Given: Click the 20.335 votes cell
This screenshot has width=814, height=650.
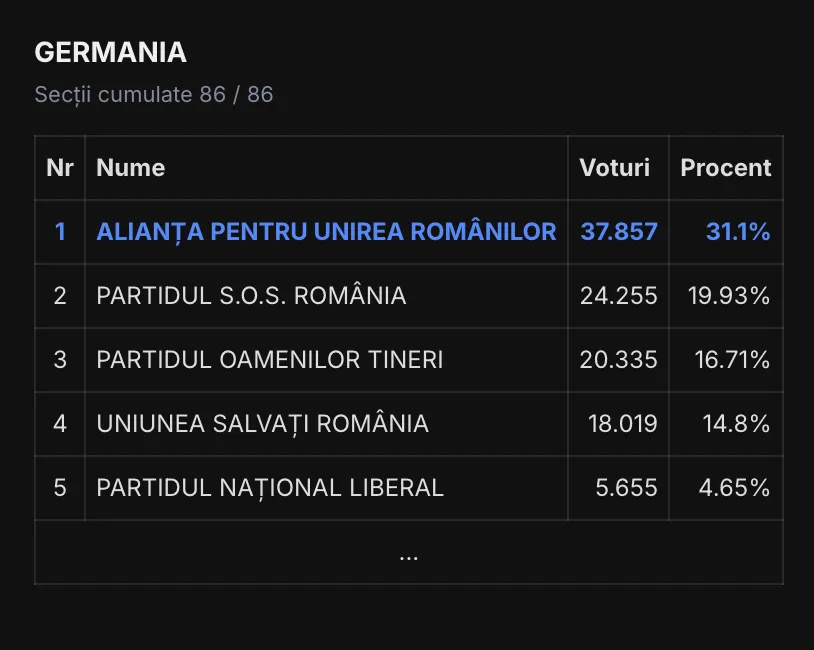Looking at the screenshot, I should [x=619, y=360].
